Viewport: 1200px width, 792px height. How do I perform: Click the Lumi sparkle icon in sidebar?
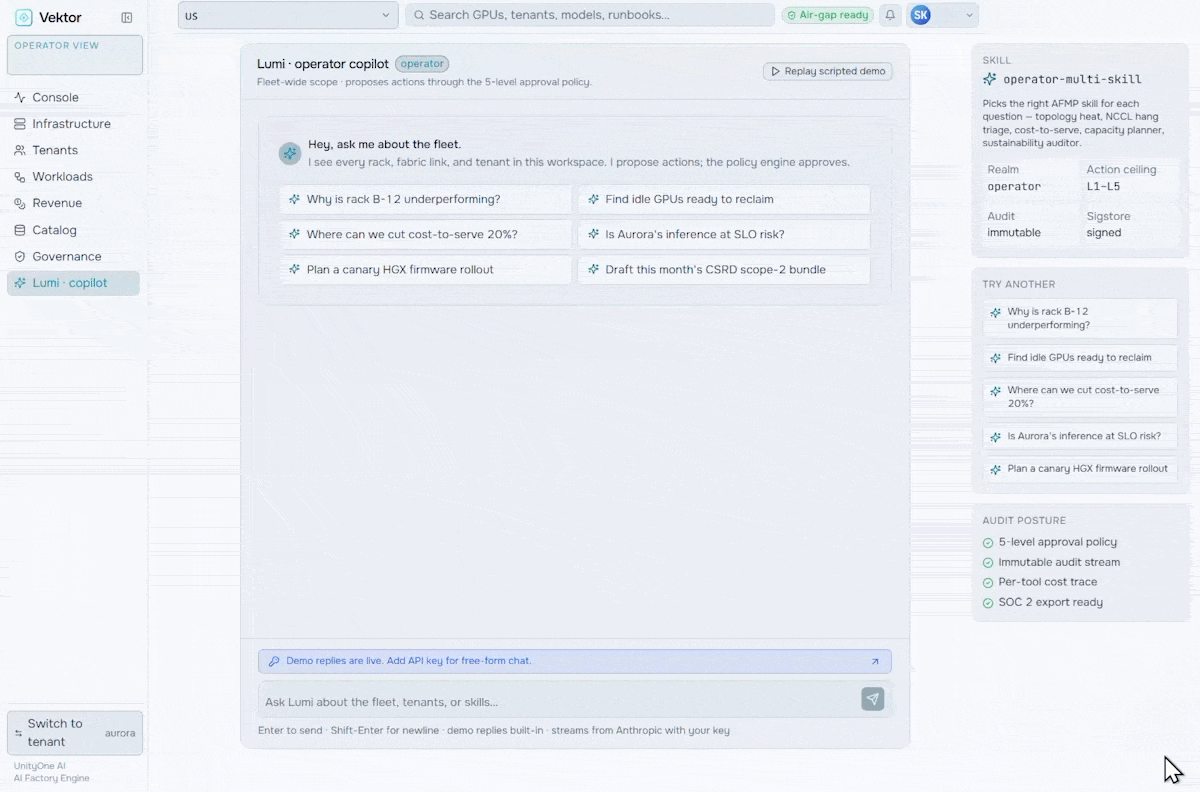coord(20,283)
